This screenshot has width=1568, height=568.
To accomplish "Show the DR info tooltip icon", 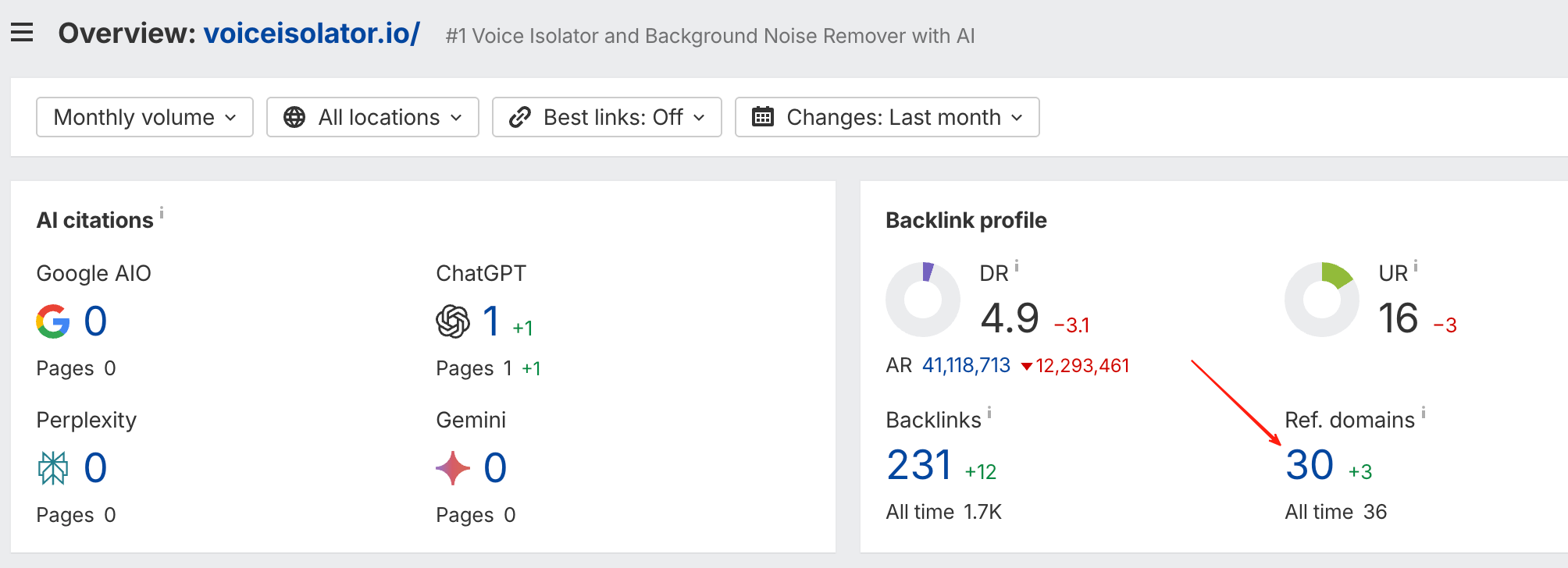I will tap(1017, 266).
